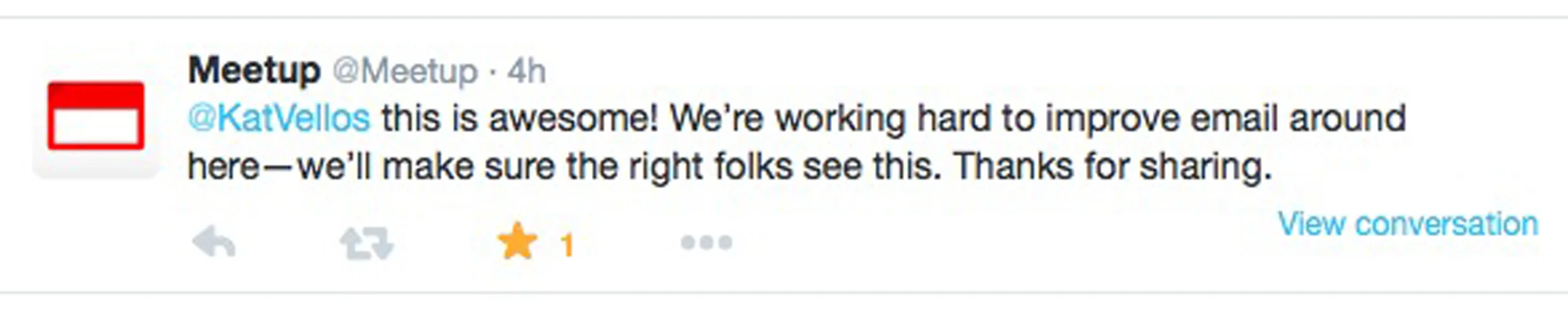Click the red Meetup logo image
Viewport: 1568px width, 310px height.
96,115
